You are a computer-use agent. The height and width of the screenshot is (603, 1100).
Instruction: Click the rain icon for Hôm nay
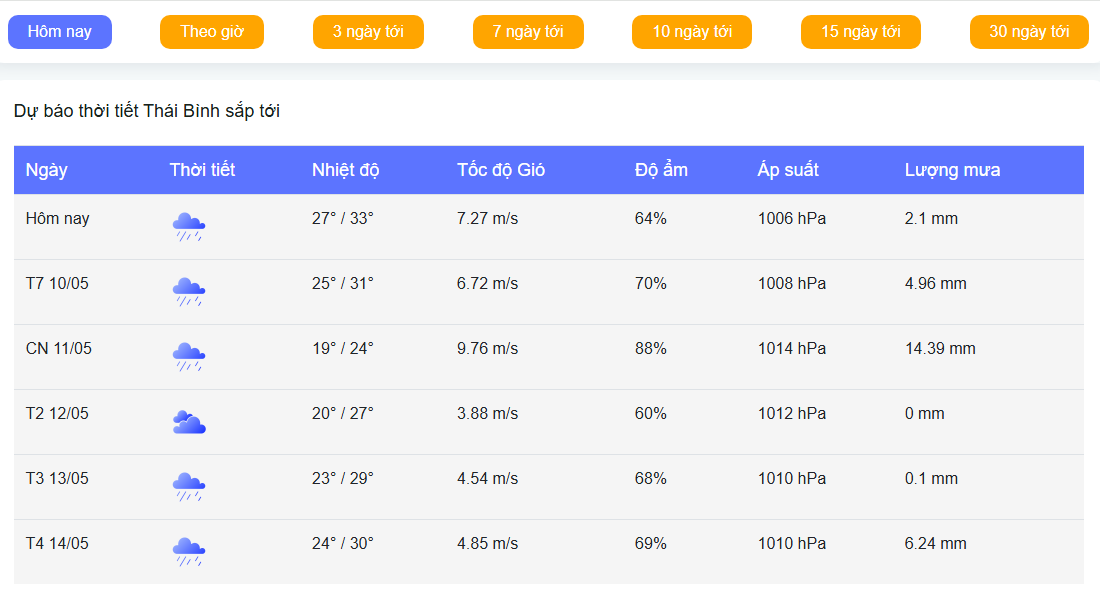(188, 227)
